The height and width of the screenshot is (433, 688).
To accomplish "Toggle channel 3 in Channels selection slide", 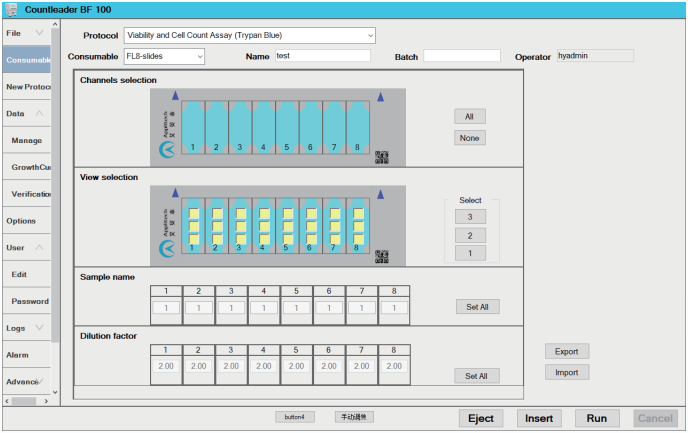I will pos(240,127).
